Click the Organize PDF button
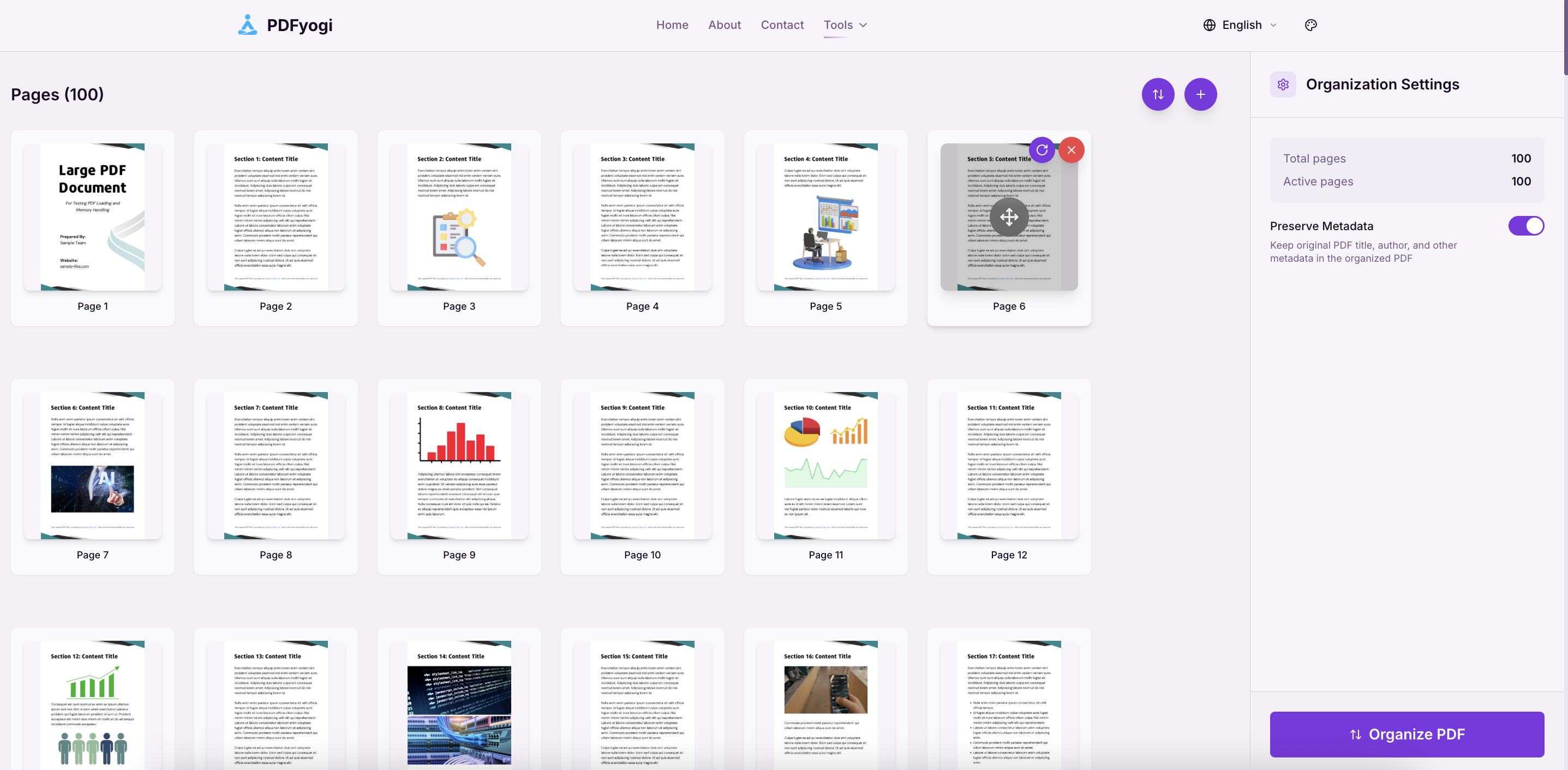This screenshot has height=770, width=1568. pyautogui.click(x=1407, y=734)
